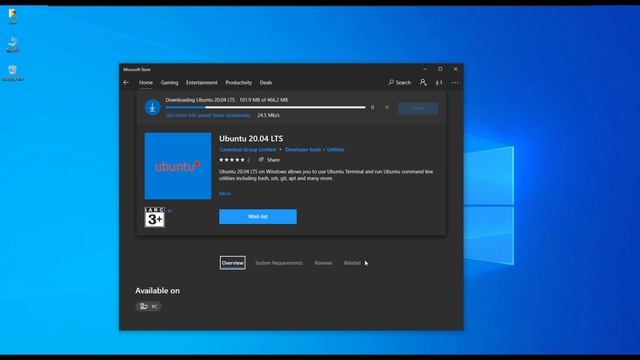The image size is (640, 360).
Task: Open Get more info about faster downloads
Action: coord(208,116)
